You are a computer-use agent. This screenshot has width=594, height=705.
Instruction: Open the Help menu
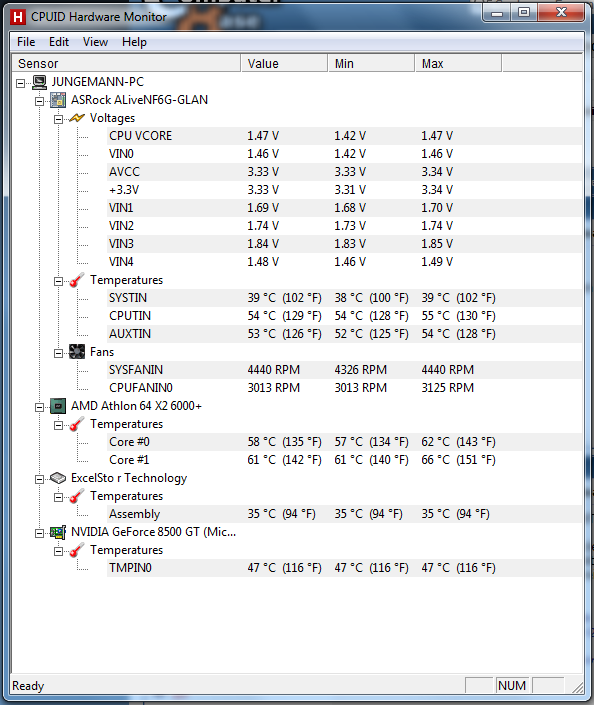pyautogui.click(x=134, y=42)
